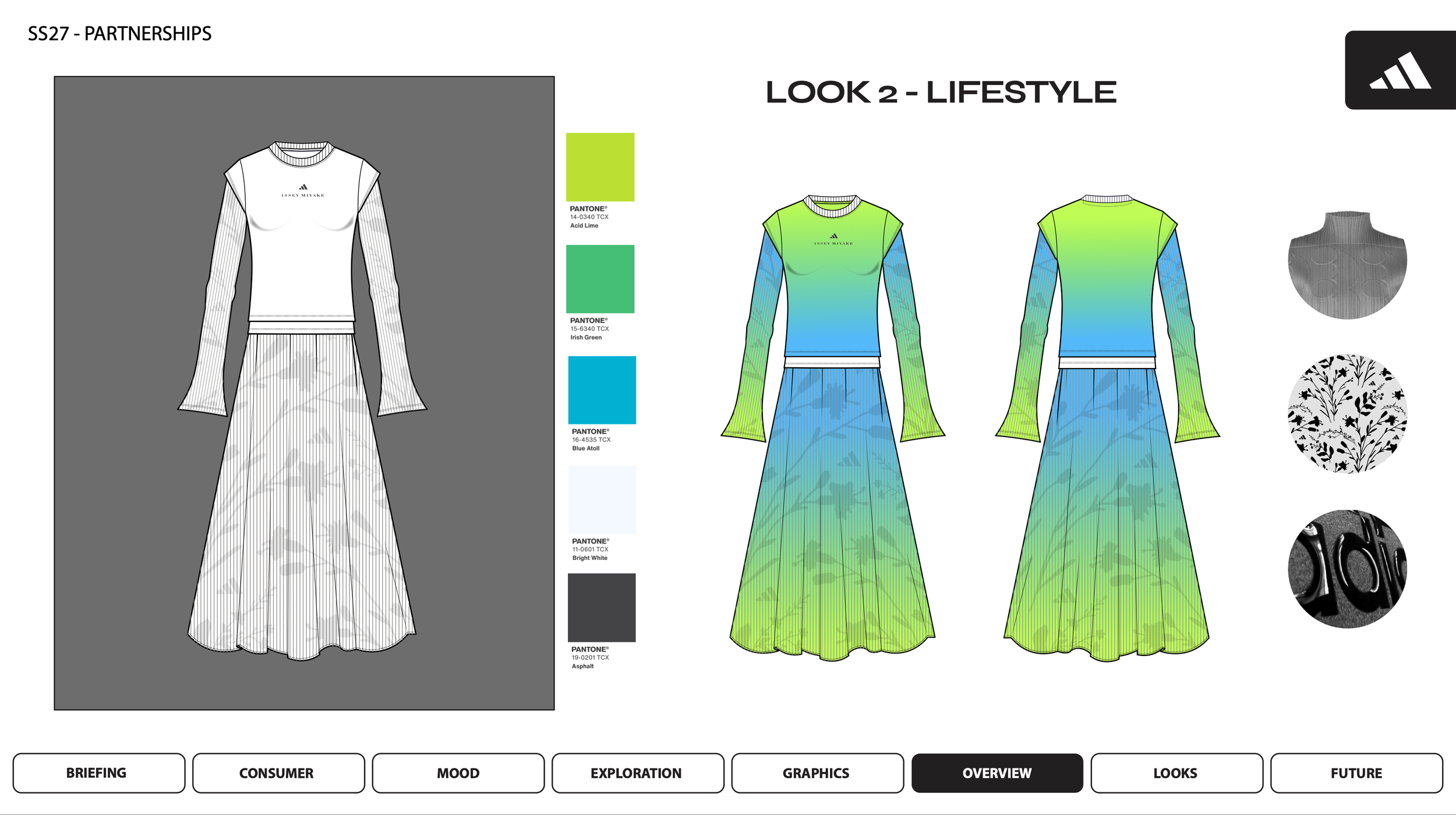1456x815 pixels.
Task: Select the Irish Green color swatch
Action: point(600,279)
